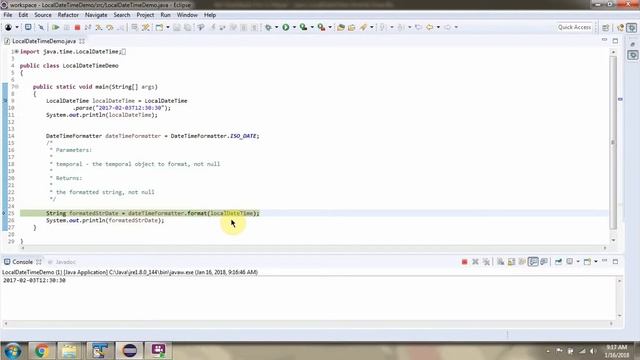Toggle Word Wrap in Console toolbar
Image resolution: width=640 pixels, height=360 pixels.
click(522, 262)
